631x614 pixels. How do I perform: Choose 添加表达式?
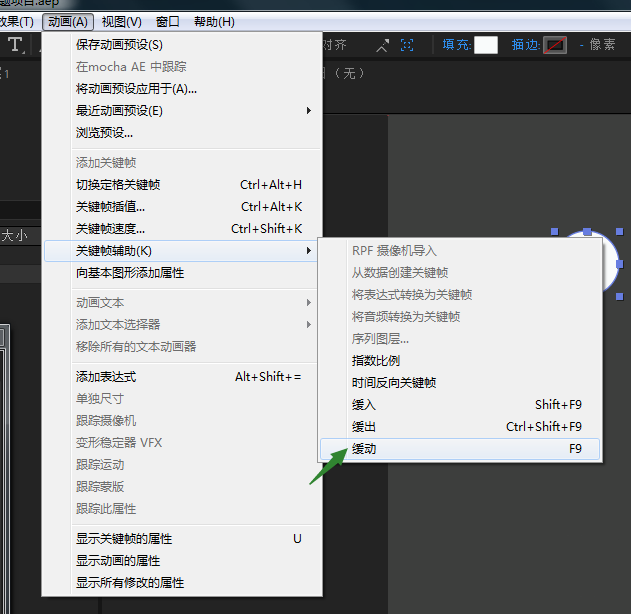[182, 377]
